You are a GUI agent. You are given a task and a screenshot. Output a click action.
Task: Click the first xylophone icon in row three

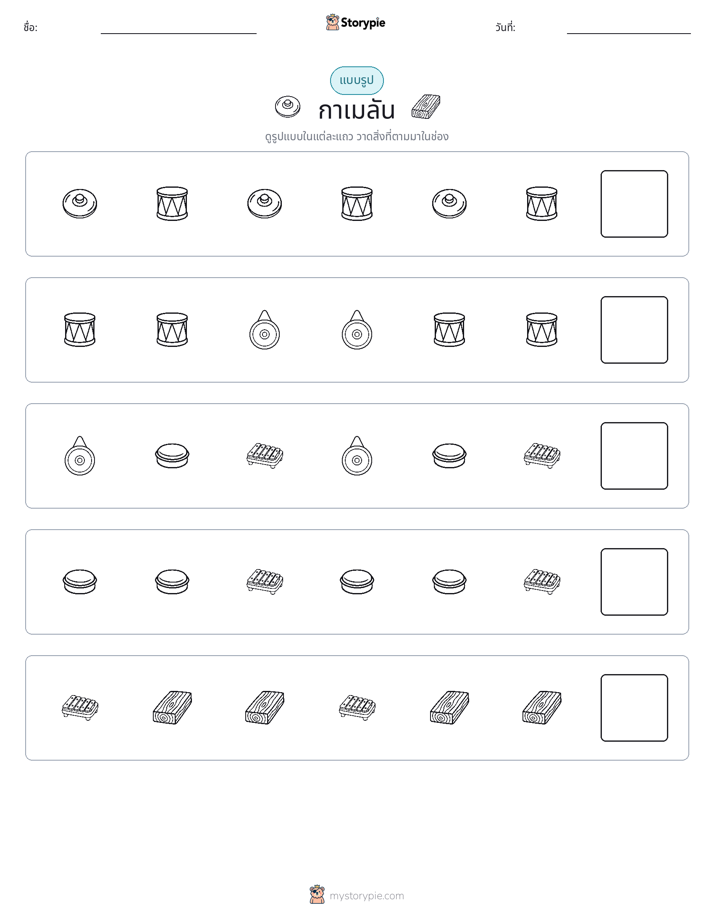click(265, 456)
